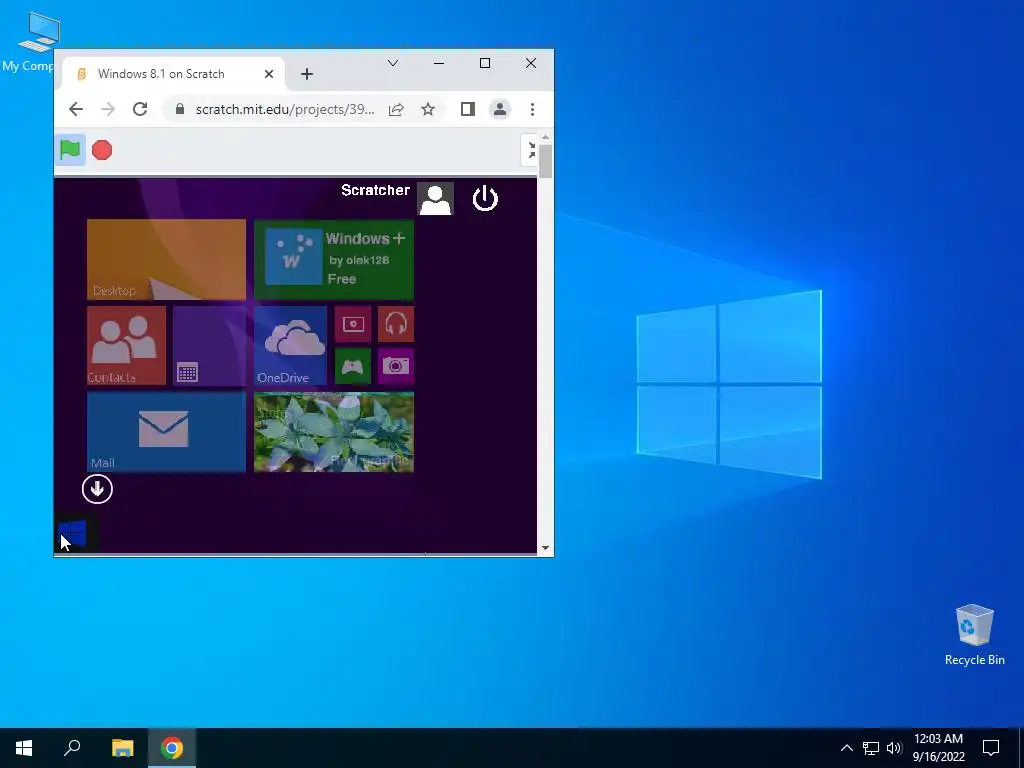Open the tab search chevron dropdown
This screenshot has height=768, width=1024.
[392, 63]
